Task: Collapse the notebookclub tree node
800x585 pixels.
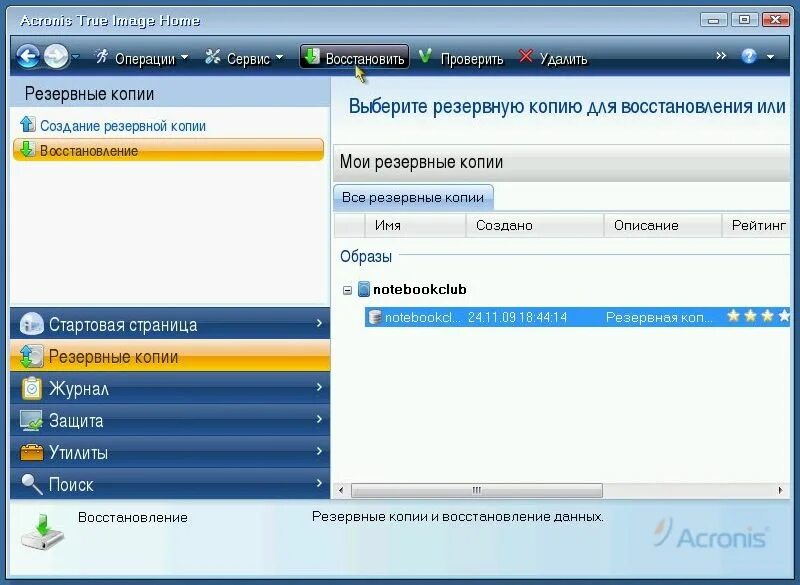Action: [x=347, y=290]
